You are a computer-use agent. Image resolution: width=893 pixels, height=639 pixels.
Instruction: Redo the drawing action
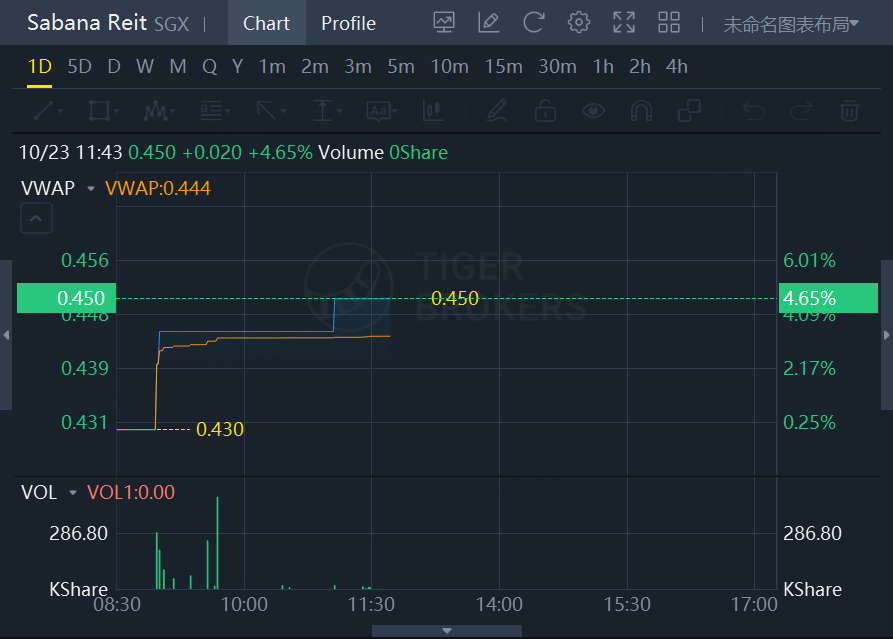(801, 110)
